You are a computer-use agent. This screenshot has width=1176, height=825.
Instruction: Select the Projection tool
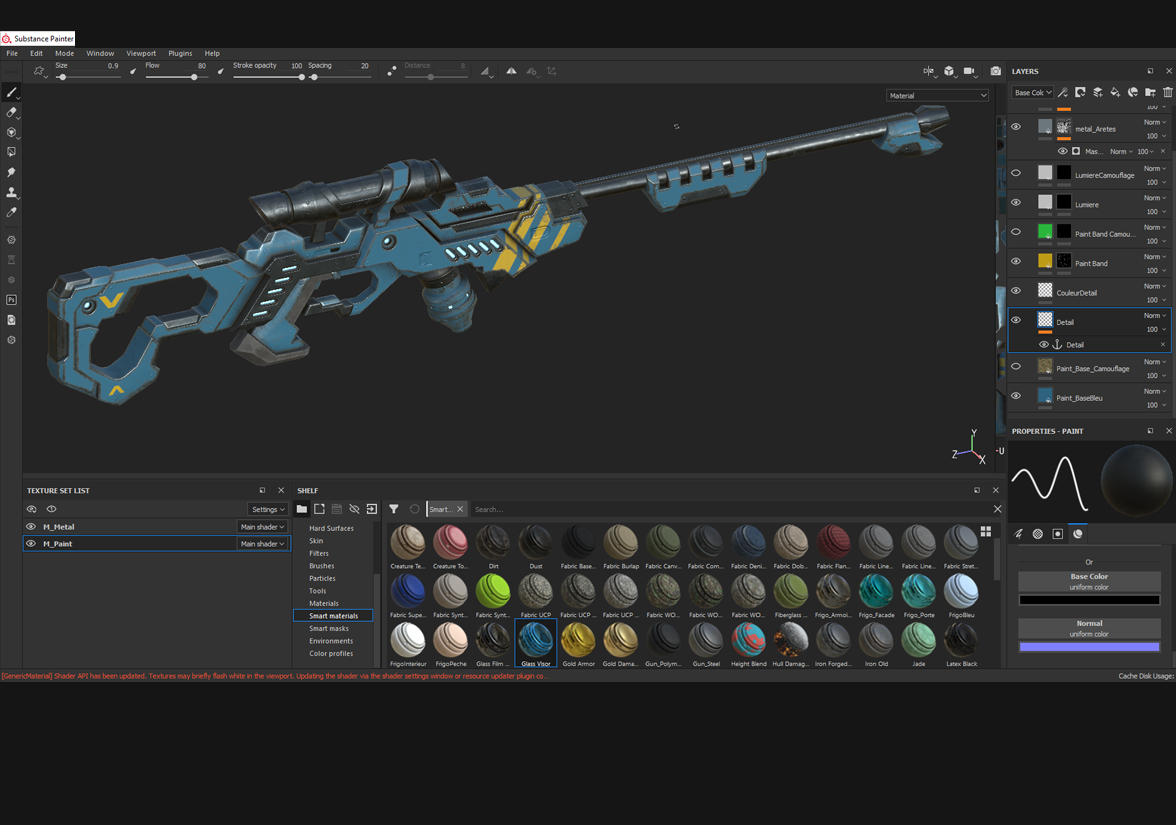11,132
